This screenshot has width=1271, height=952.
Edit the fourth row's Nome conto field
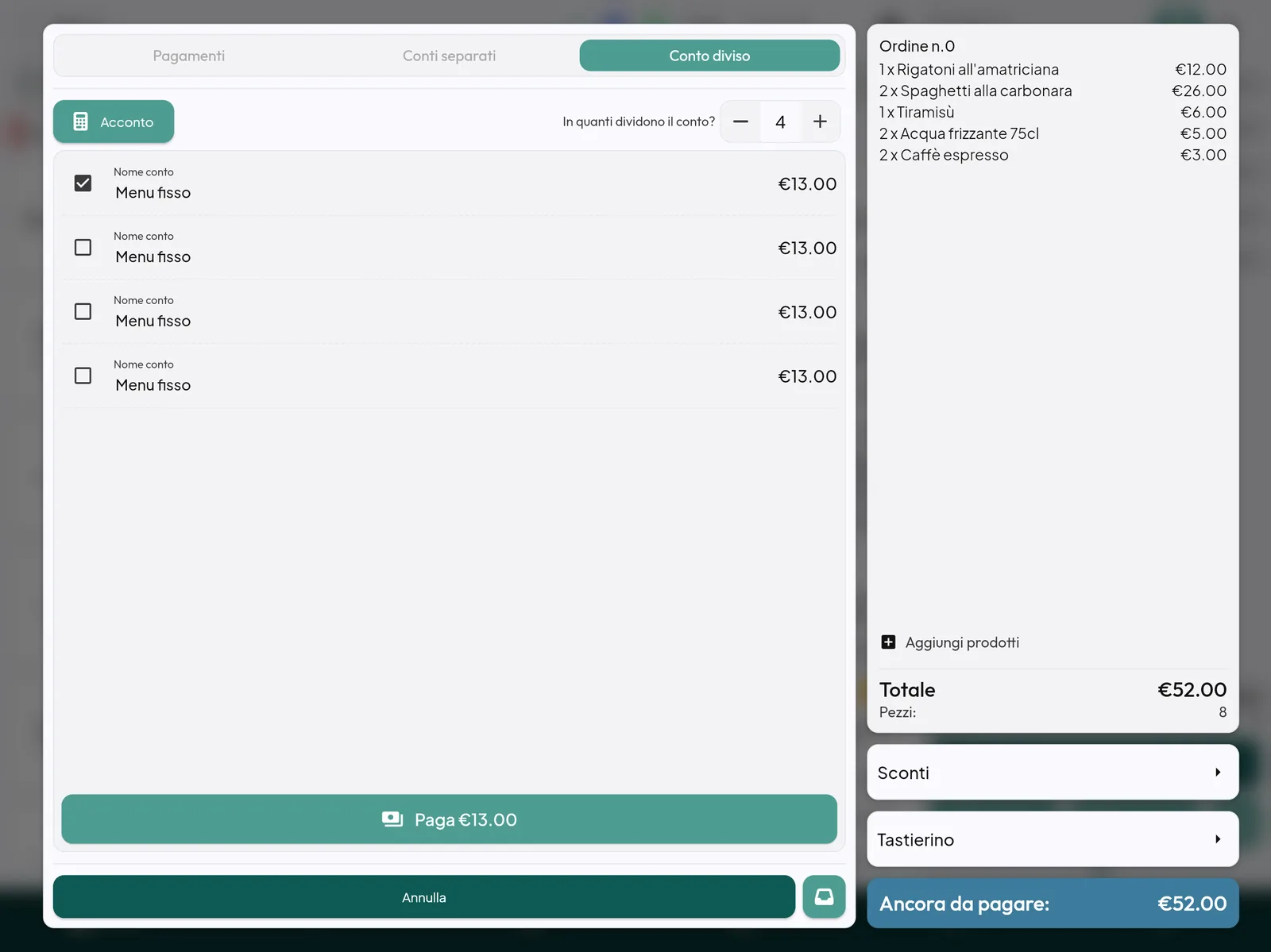tap(153, 385)
